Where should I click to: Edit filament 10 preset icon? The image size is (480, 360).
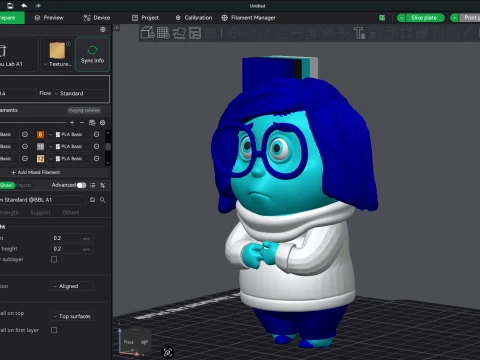96,146
